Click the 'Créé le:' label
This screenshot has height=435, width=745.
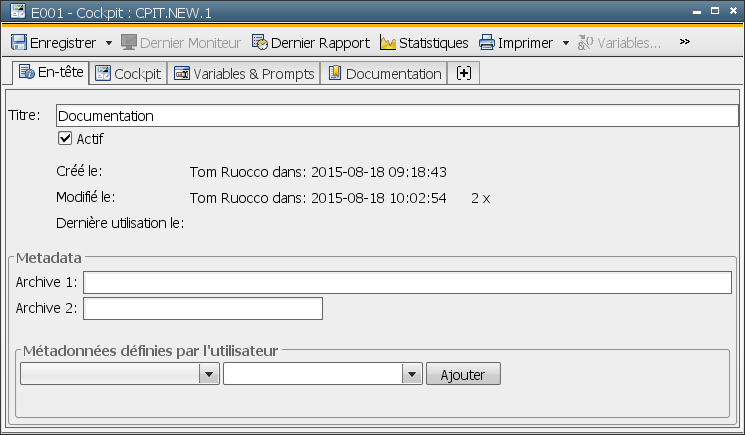pyautogui.click(x=79, y=171)
